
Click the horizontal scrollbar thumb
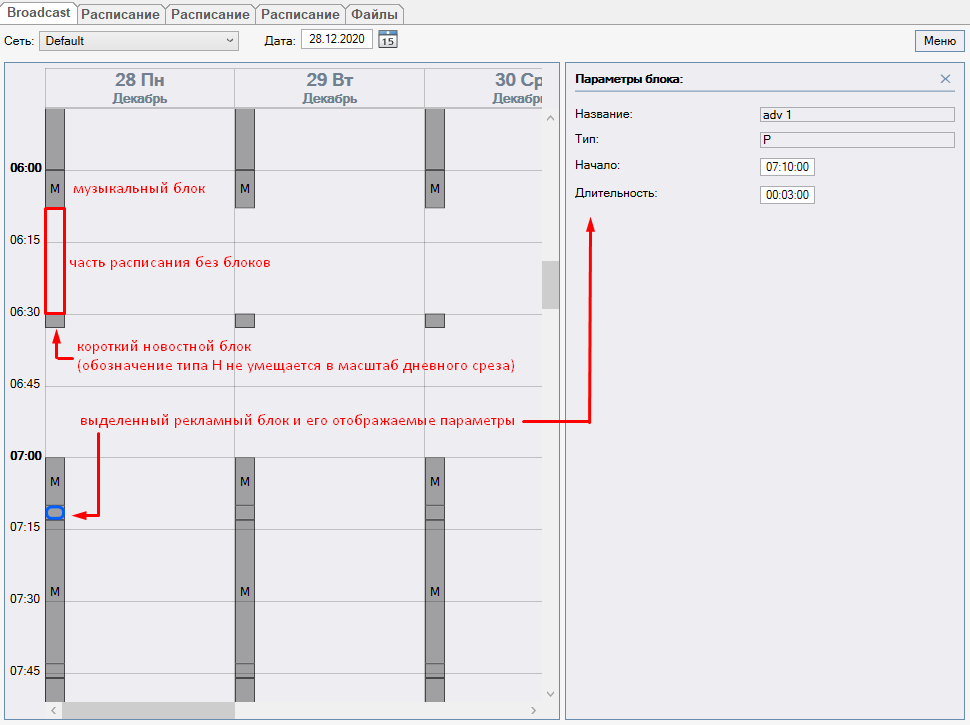click(148, 710)
